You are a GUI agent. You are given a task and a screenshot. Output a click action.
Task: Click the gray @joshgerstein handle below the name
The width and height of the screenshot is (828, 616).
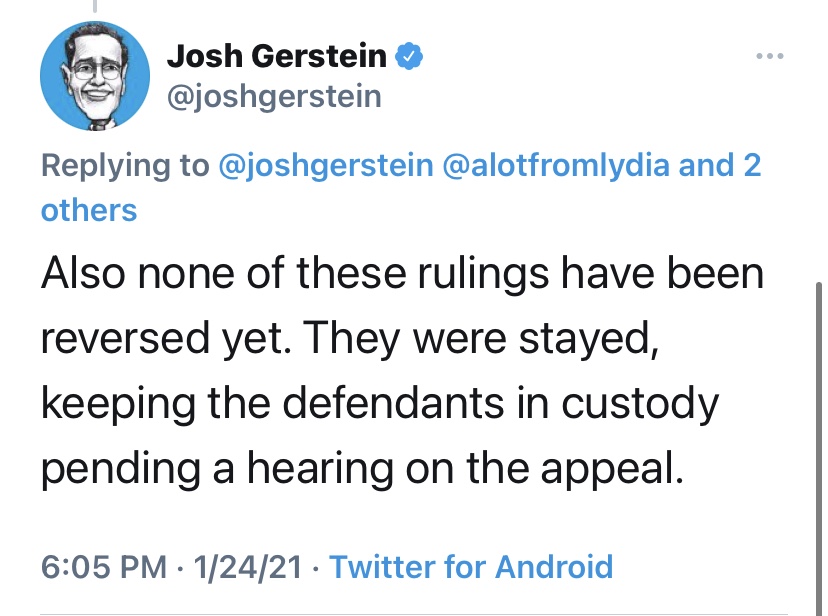(x=274, y=96)
